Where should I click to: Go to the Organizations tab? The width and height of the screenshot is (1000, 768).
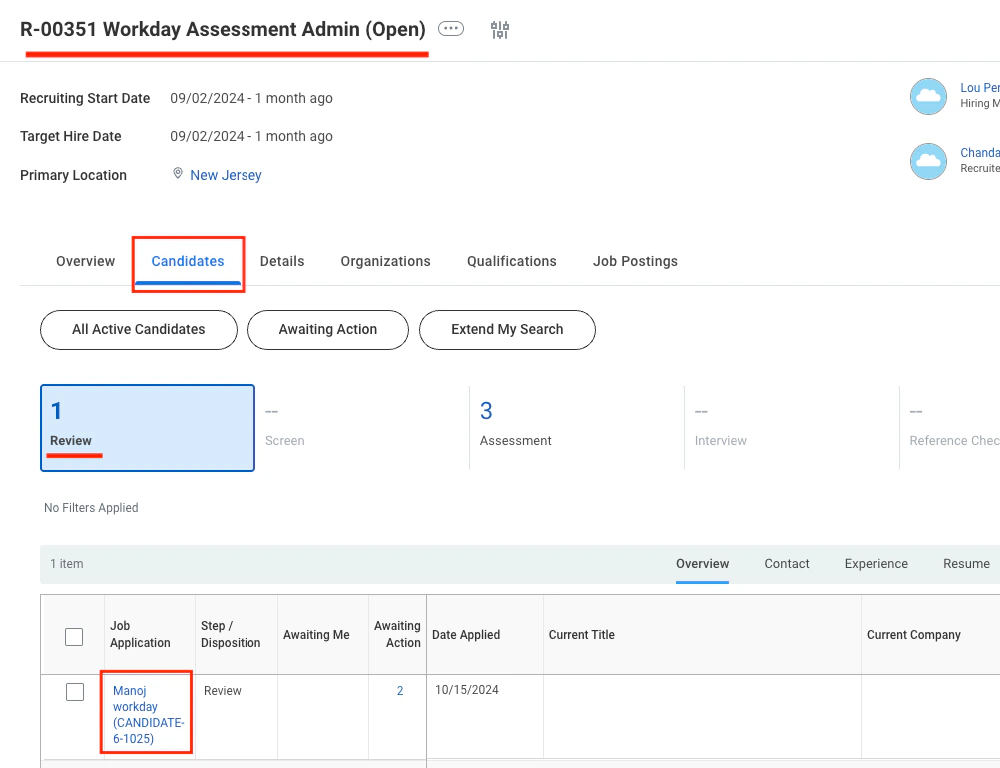[x=385, y=262]
